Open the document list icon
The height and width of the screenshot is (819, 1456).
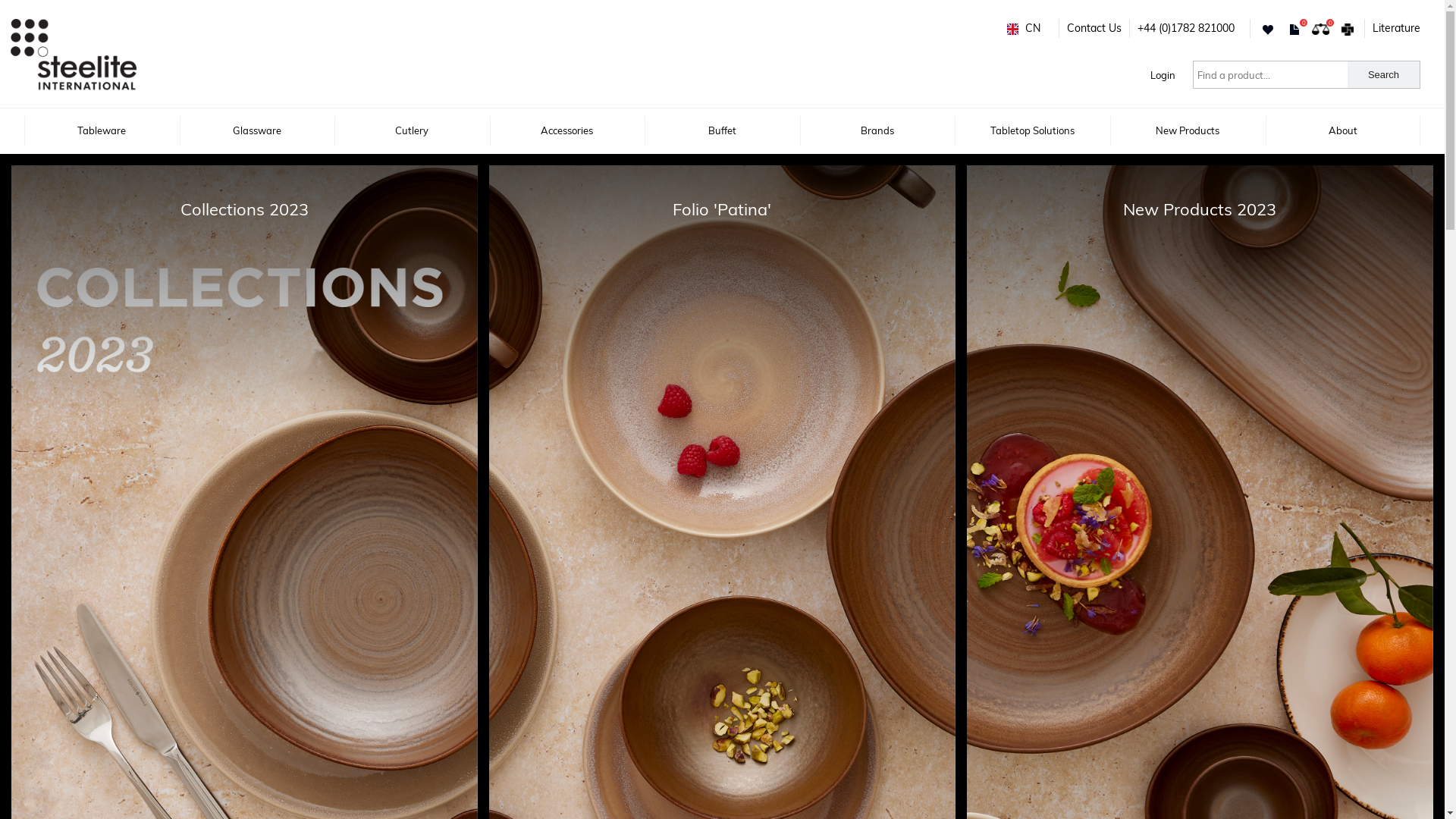1294,30
